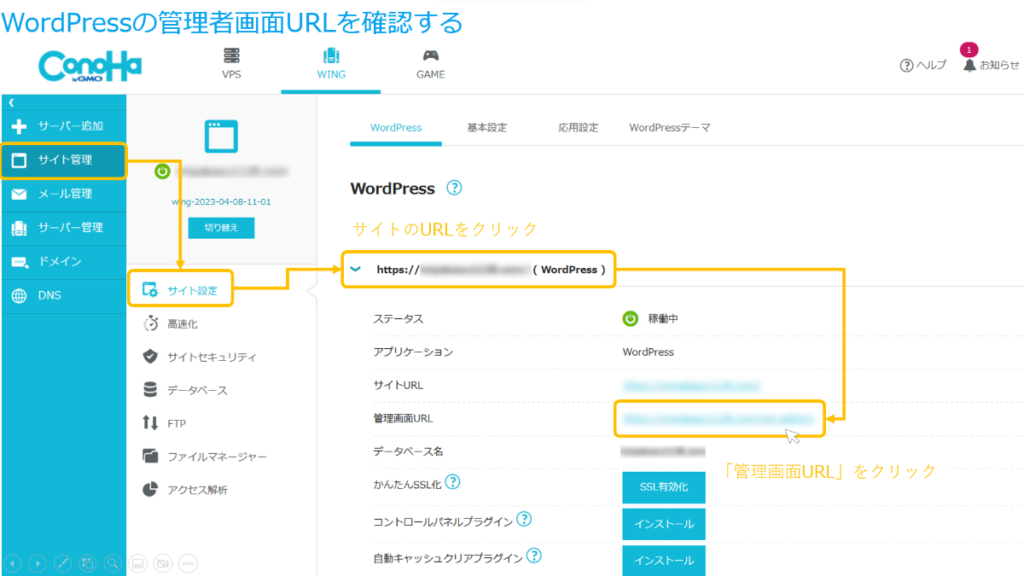
Task: Open ヘルプ in the header
Action: [x=923, y=65]
